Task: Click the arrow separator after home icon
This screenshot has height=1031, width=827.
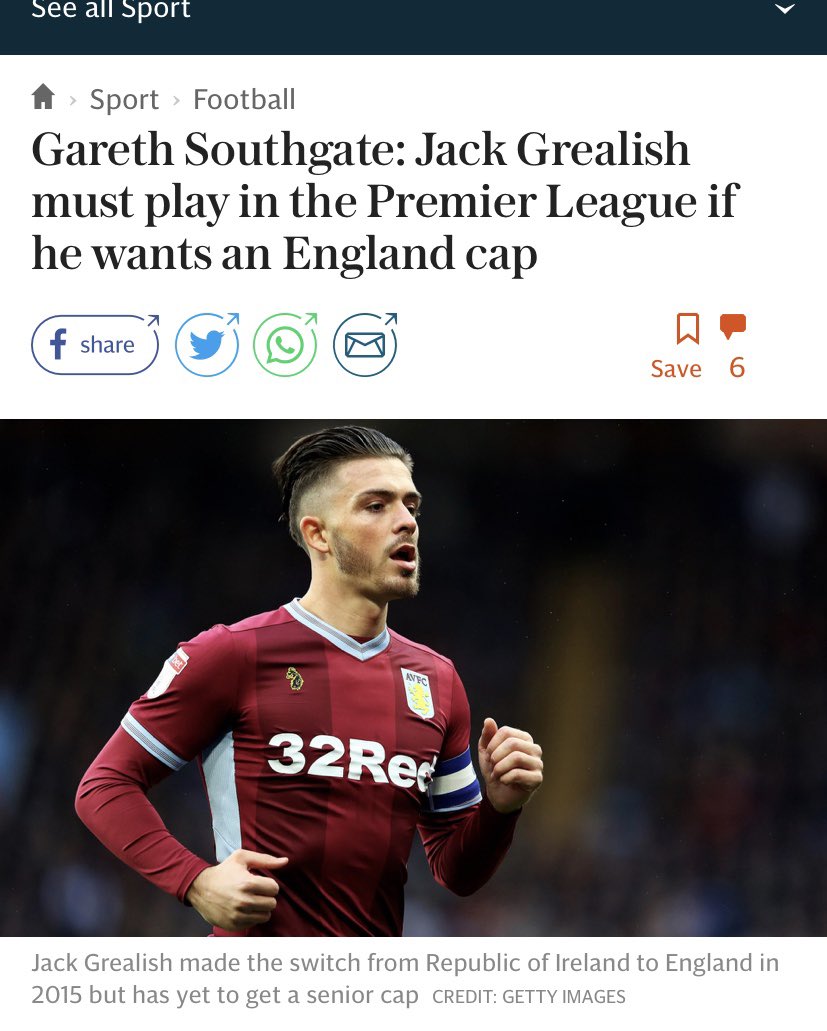Action: [x=73, y=101]
